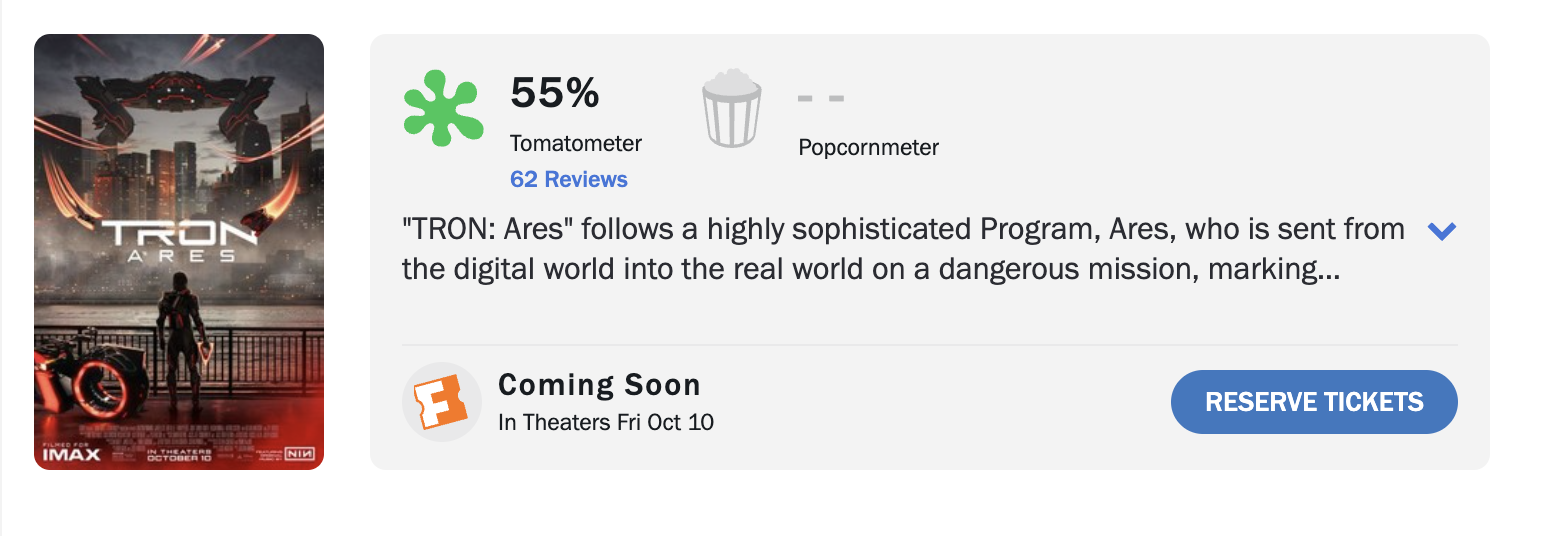Click the IMAX logo on the poster
Screen dimensions: 1568x536
pyautogui.click(x=71, y=454)
